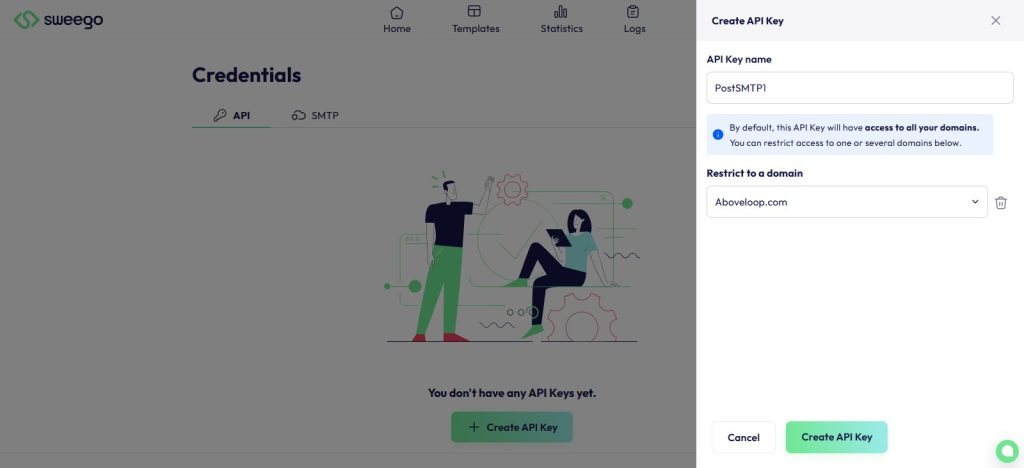
Task: Click the Sweego logo icon
Action: coord(26,20)
